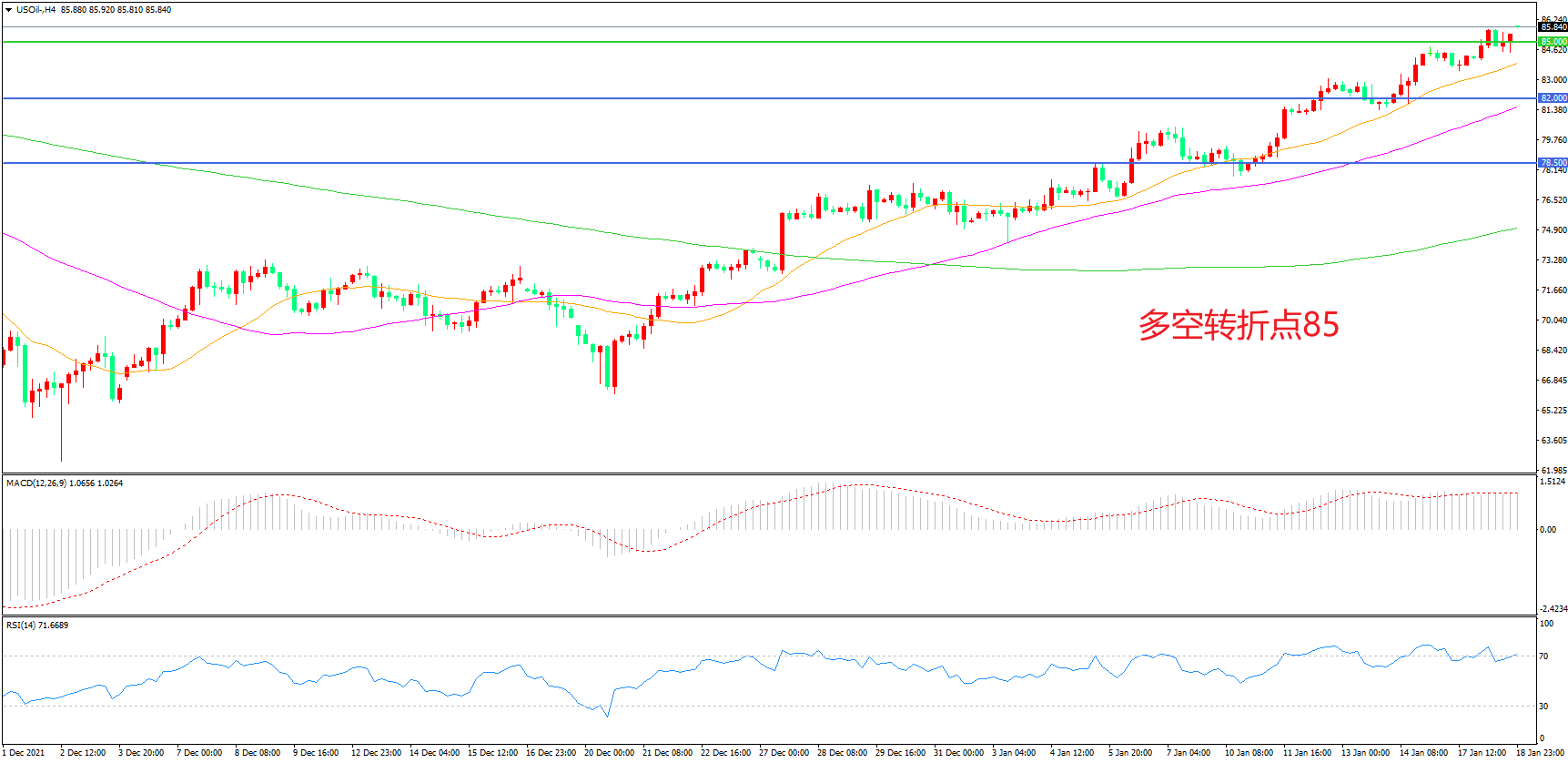Click the 70.040 price on the axis
The image size is (1568, 763).
click(1553, 320)
